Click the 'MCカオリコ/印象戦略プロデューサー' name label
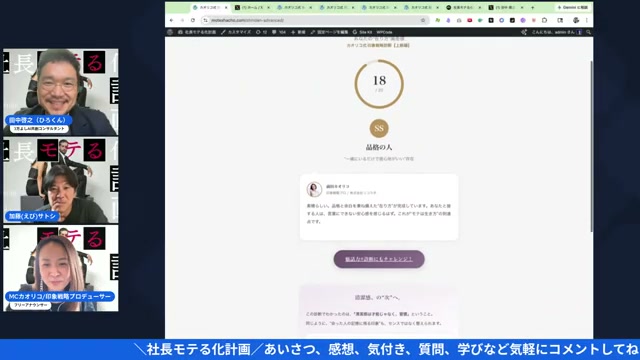The image size is (640, 360). pos(60,296)
